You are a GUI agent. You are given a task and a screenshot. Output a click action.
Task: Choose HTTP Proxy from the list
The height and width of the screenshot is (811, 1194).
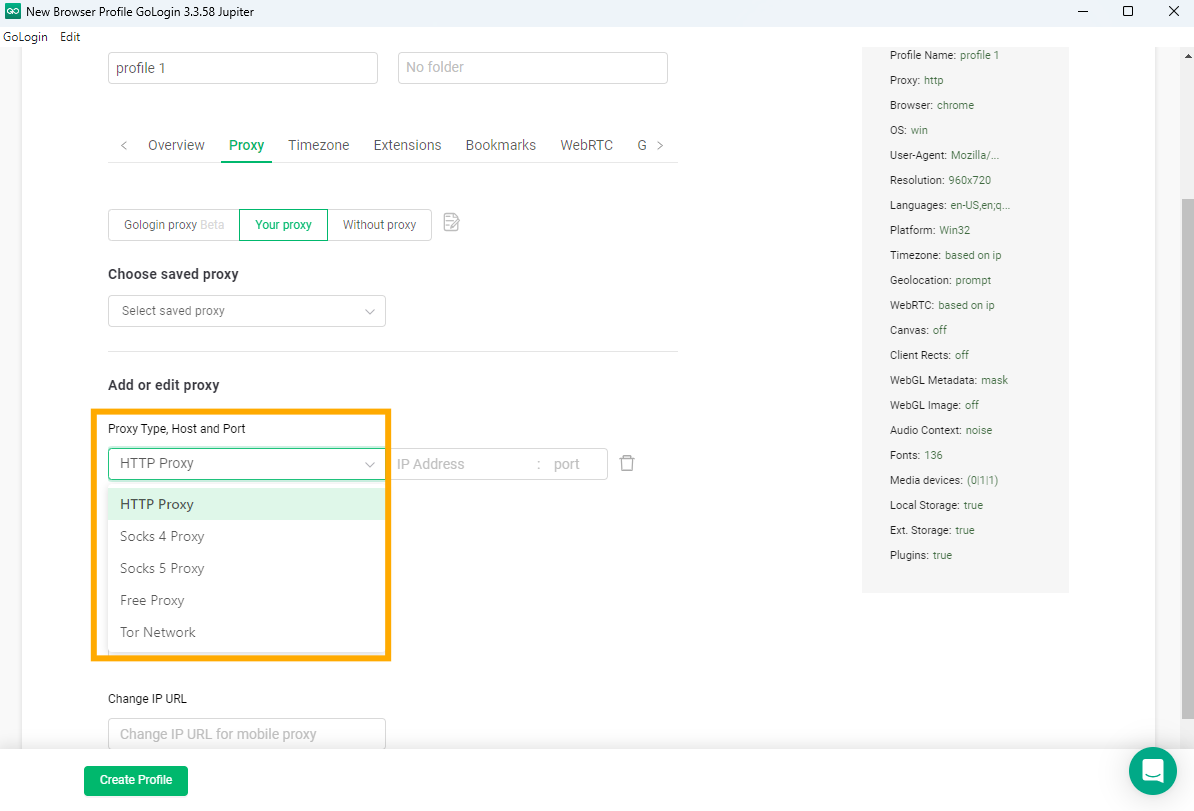(247, 504)
